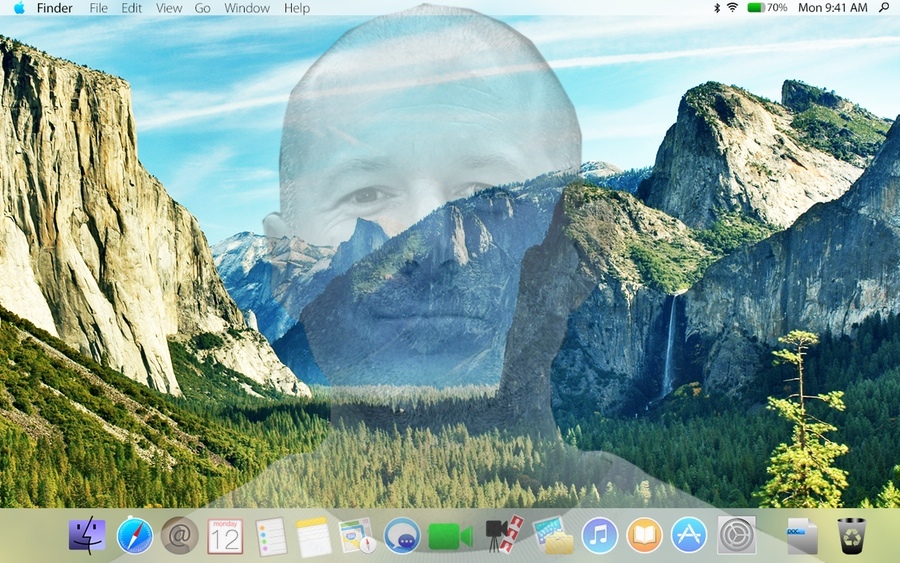This screenshot has height=563, width=900.
Task: Open the Trash in the dock
Action: pyautogui.click(x=852, y=535)
